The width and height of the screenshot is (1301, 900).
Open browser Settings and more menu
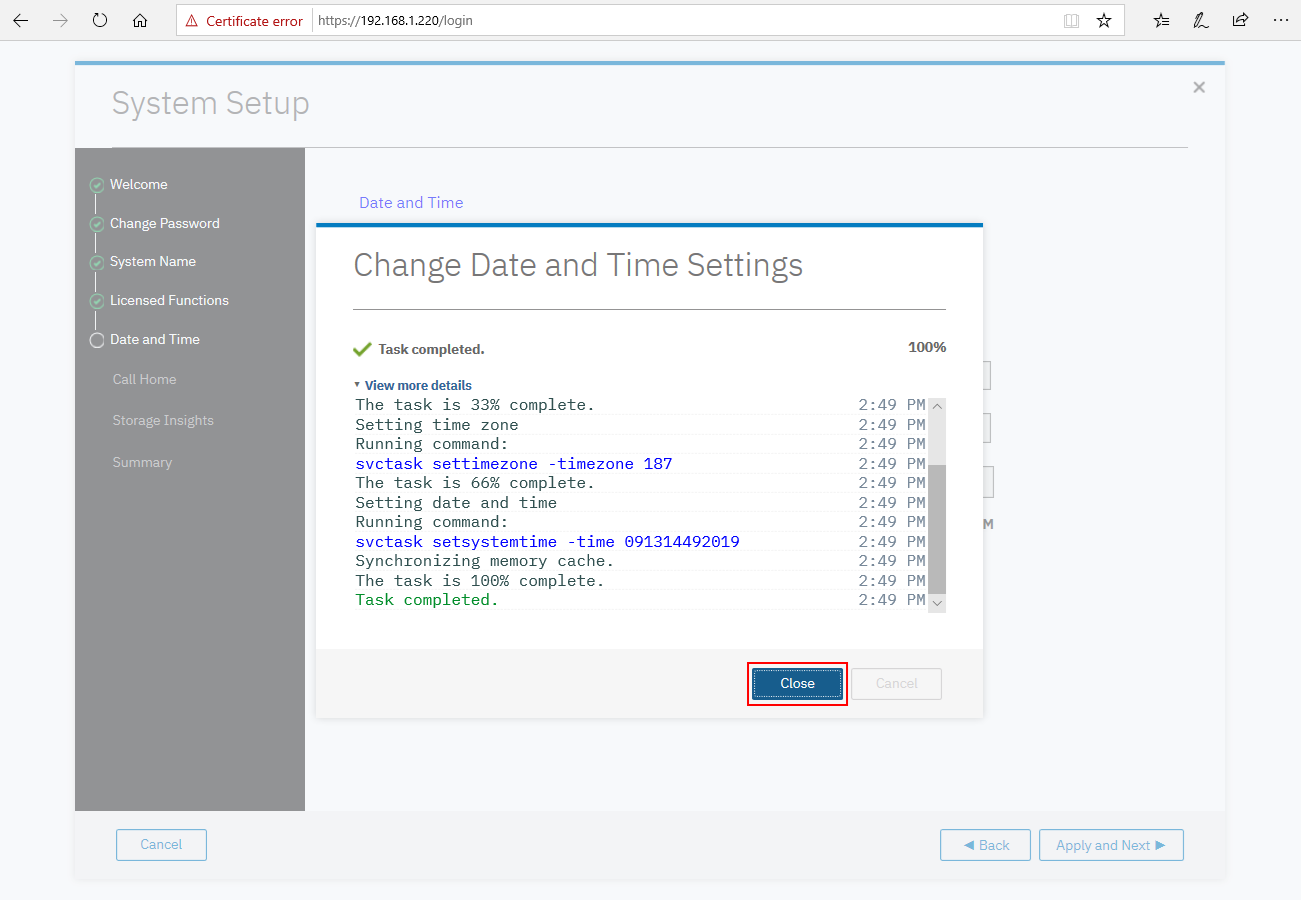click(x=1280, y=20)
